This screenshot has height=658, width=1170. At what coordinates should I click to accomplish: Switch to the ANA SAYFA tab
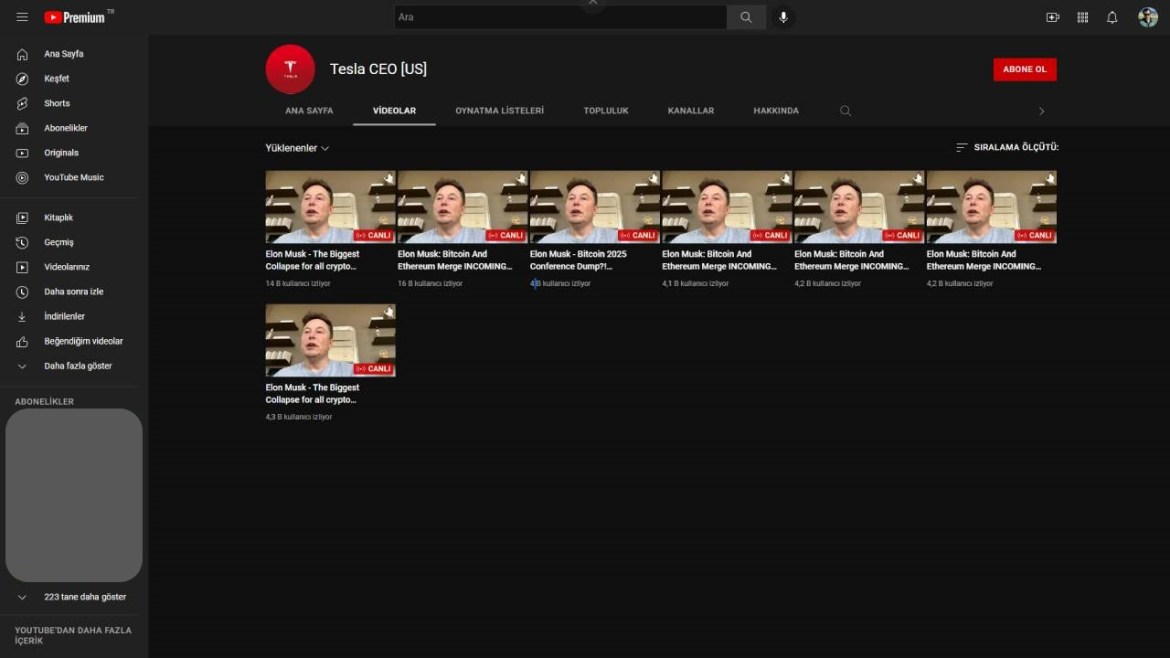309,110
